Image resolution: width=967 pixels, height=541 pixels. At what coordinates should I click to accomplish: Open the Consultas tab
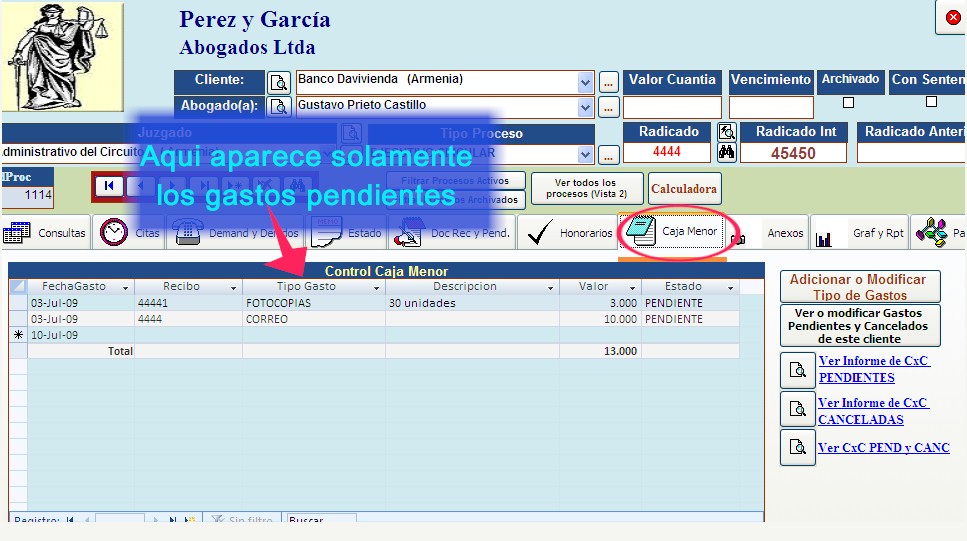(x=46, y=233)
